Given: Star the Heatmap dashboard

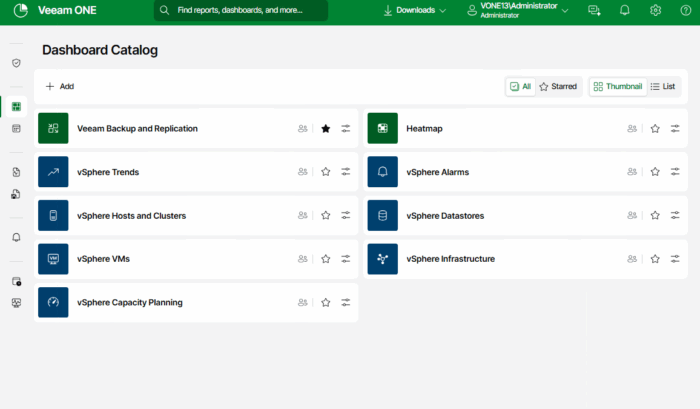Looking at the screenshot, I should 655,128.
